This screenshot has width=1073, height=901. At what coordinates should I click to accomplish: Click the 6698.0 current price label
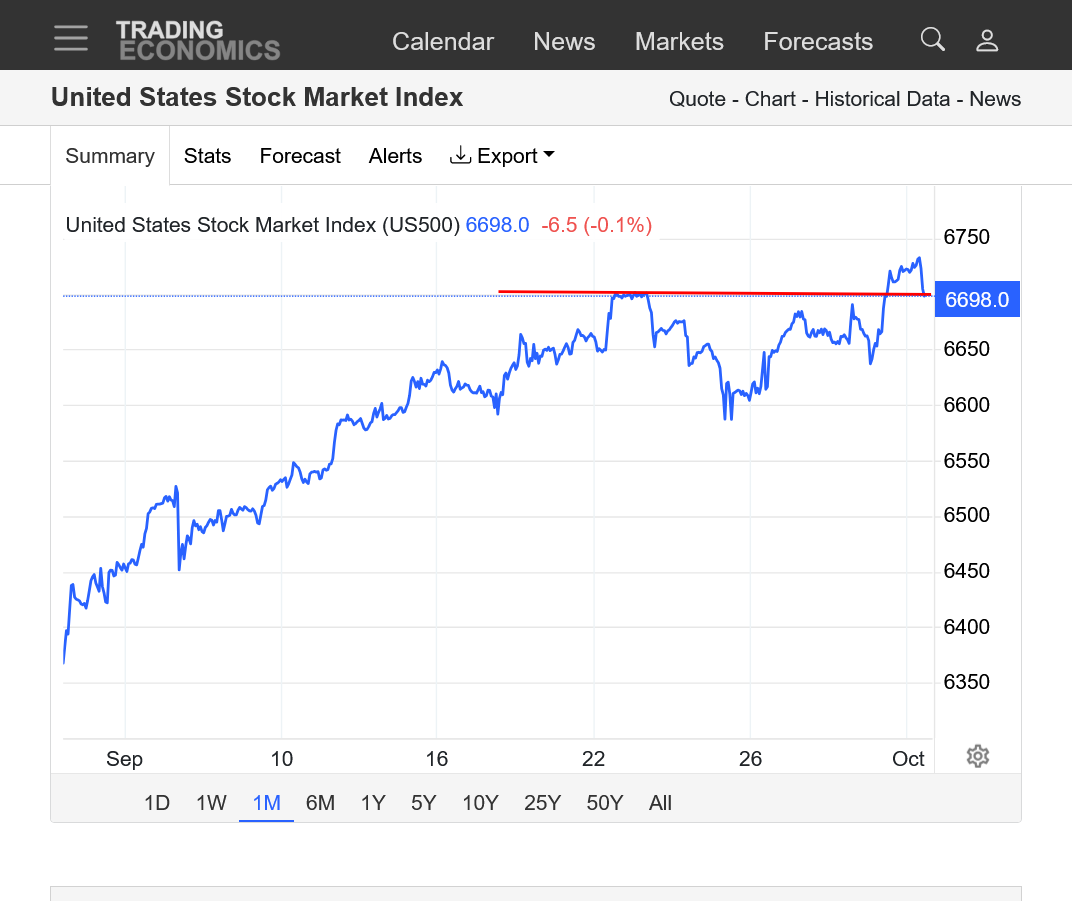[x=976, y=299]
